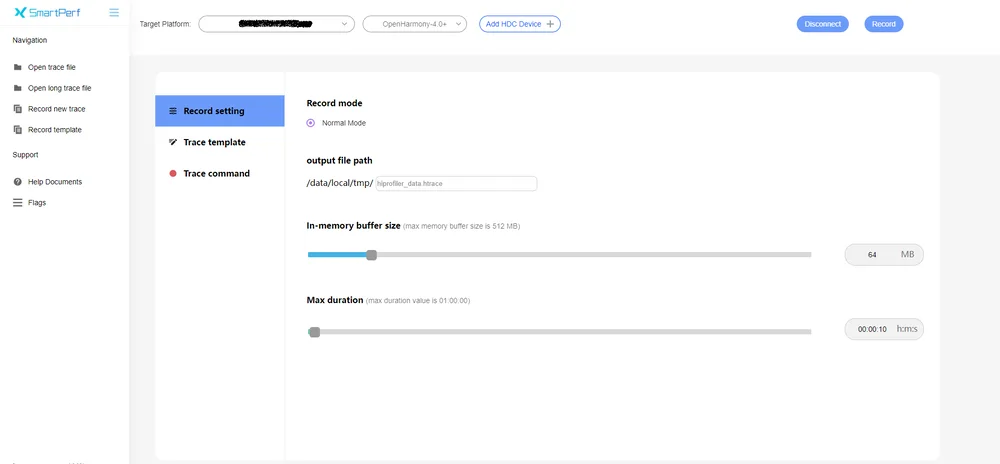The height and width of the screenshot is (464, 1000).
Task: Open the Target Platform device dropdown
Action: (x=276, y=24)
